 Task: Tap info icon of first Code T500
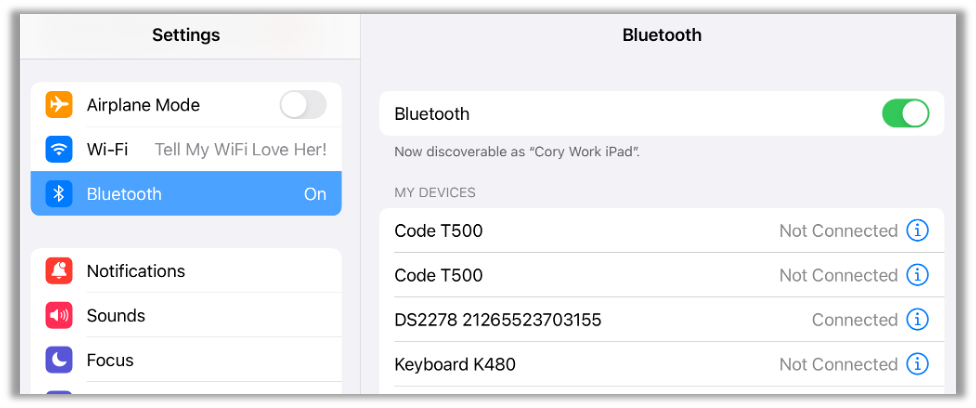click(917, 231)
